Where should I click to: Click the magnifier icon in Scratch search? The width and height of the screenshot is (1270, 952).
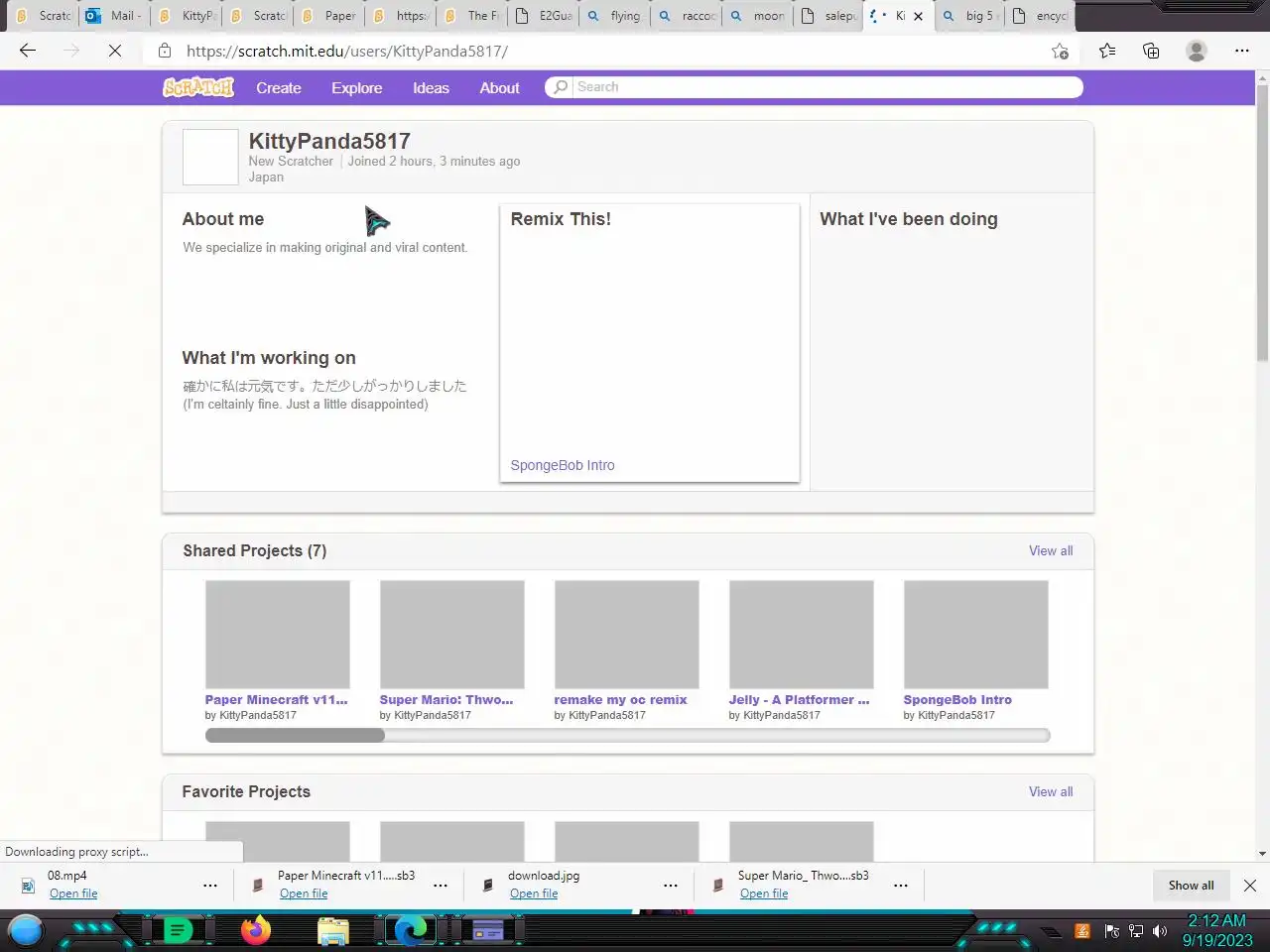[561, 87]
